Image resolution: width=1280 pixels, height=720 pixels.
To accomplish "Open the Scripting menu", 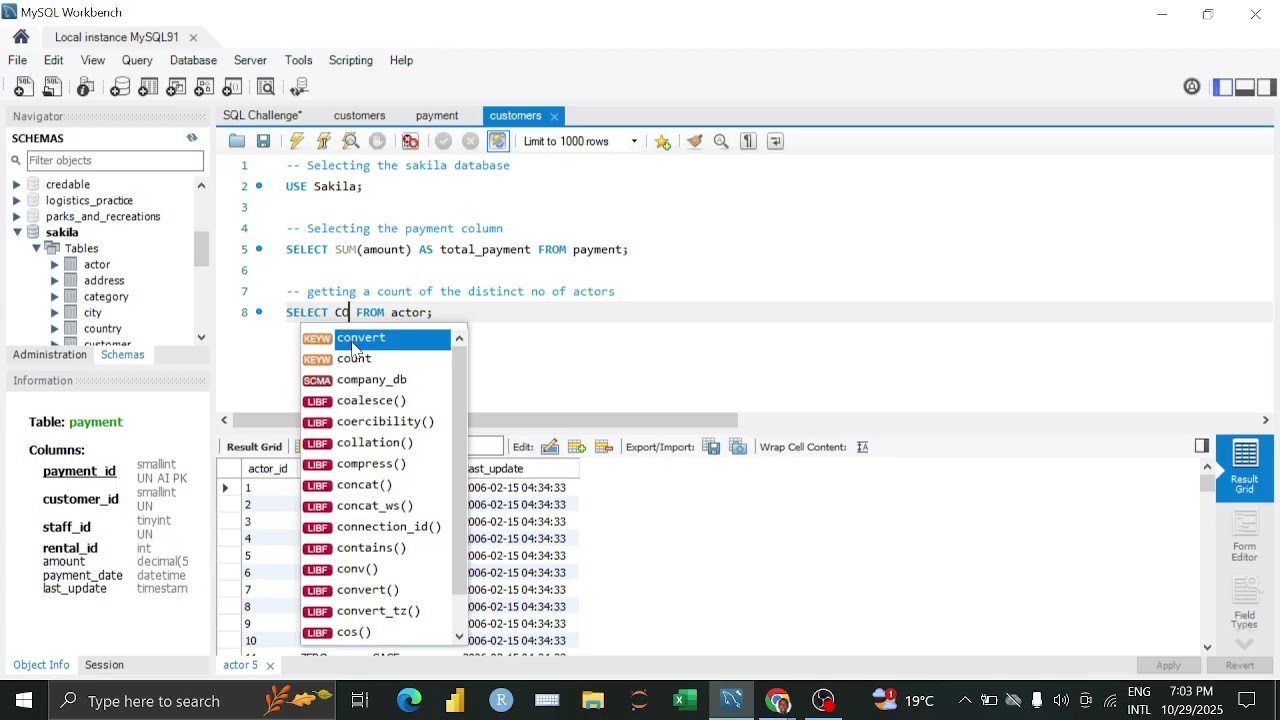I will (x=351, y=60).
